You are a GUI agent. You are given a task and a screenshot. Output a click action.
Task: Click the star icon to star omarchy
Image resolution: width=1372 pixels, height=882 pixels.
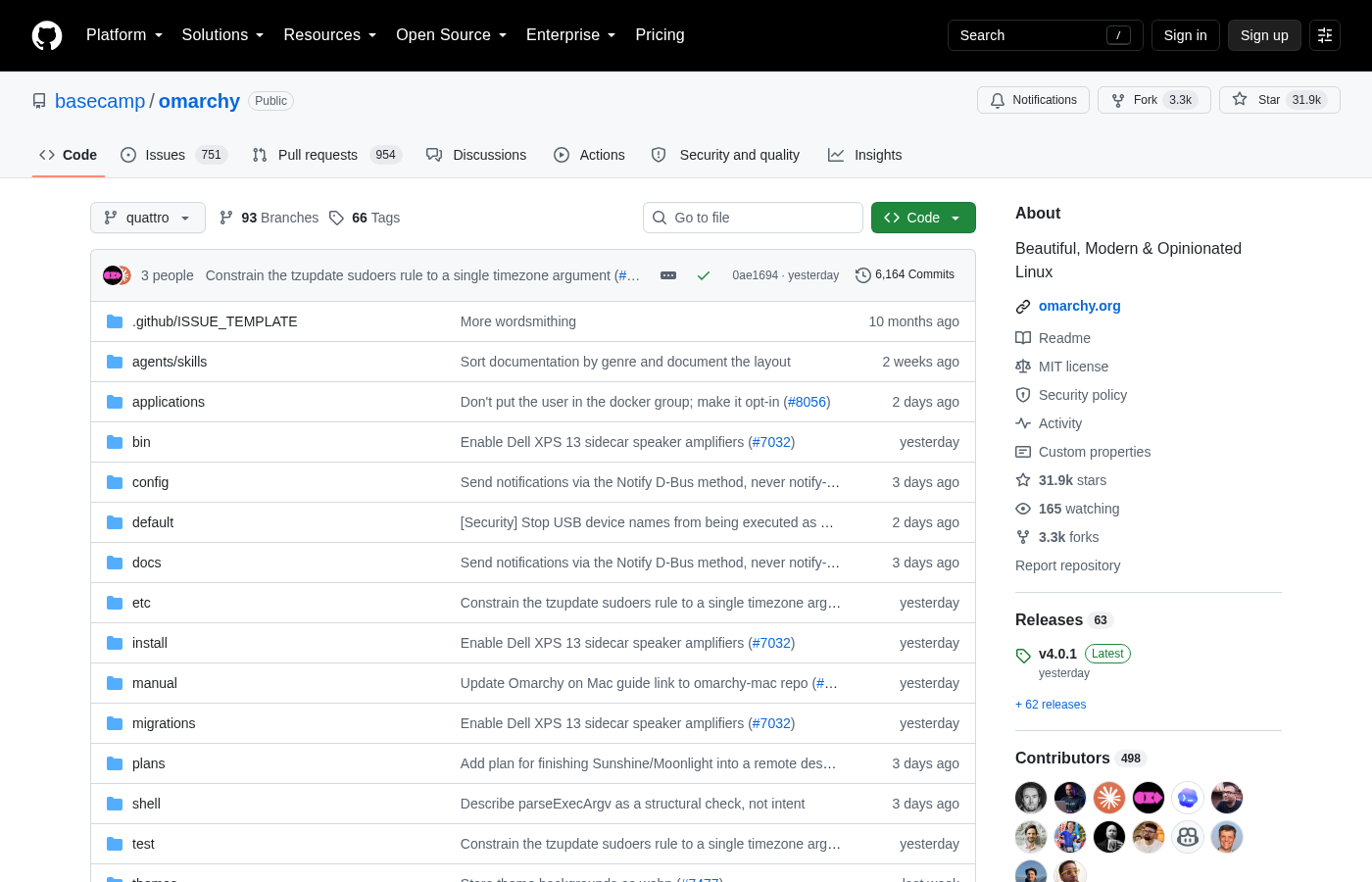[x=1240, y=100]
